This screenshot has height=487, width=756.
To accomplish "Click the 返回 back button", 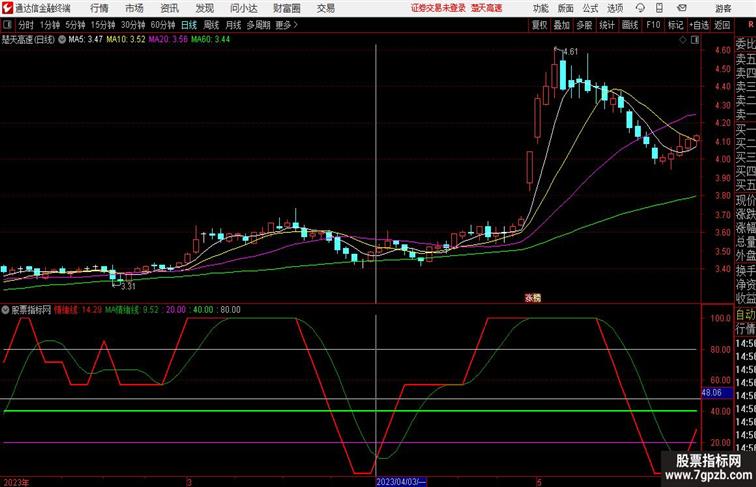I will pos(722,25).
